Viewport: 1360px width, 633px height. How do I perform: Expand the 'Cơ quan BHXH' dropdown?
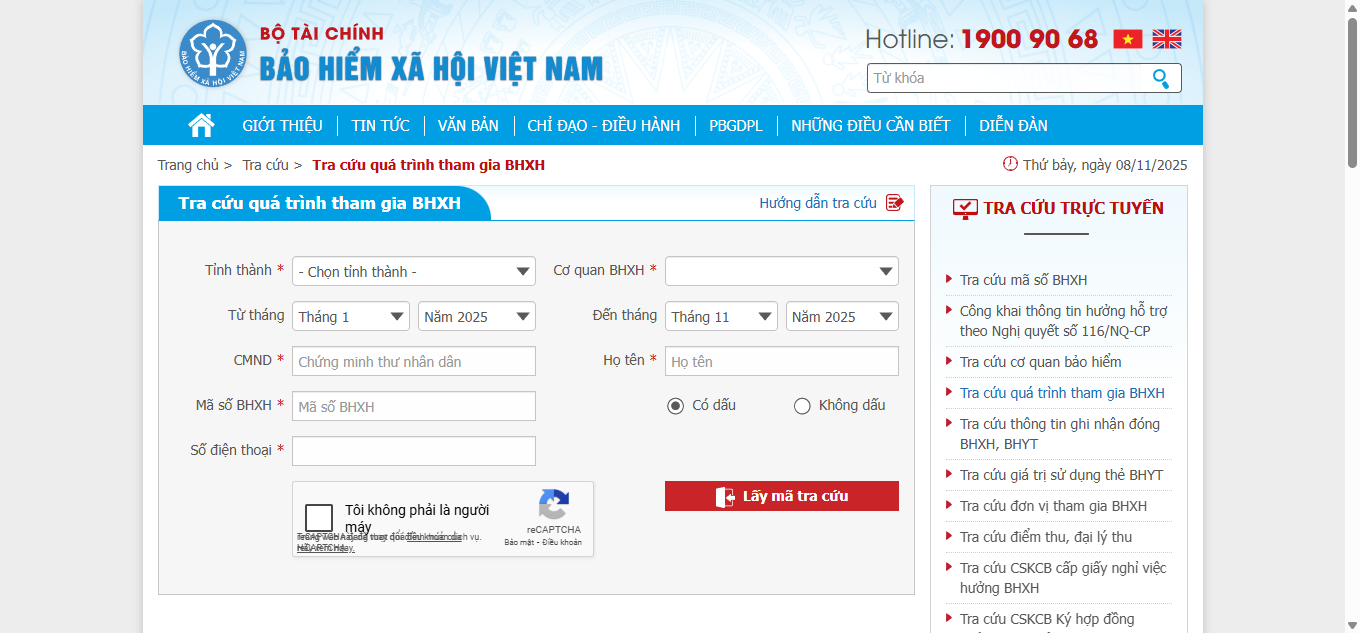coord(781,272)
